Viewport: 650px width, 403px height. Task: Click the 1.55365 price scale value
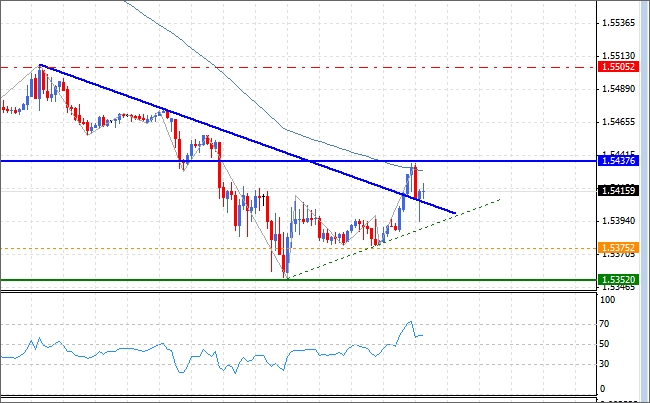pyautogui.click(x=618, y=23)
